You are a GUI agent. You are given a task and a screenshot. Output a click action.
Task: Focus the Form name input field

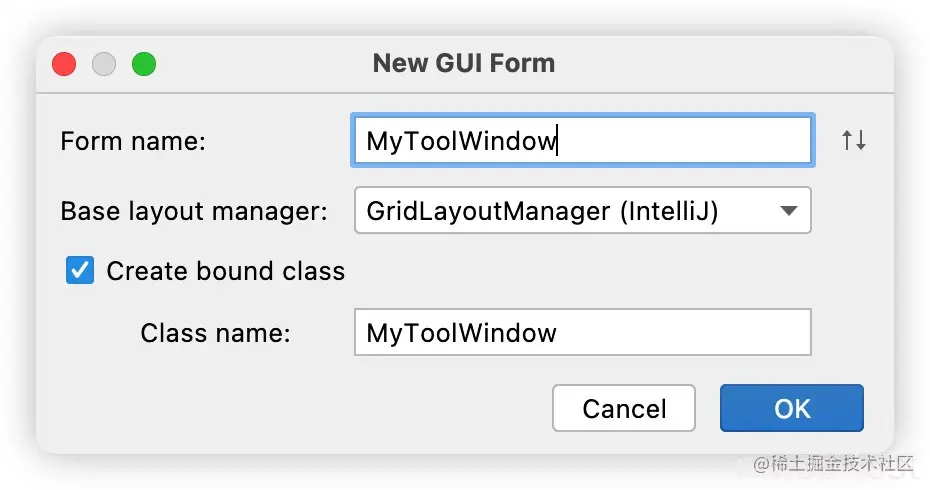coord(582,141)
